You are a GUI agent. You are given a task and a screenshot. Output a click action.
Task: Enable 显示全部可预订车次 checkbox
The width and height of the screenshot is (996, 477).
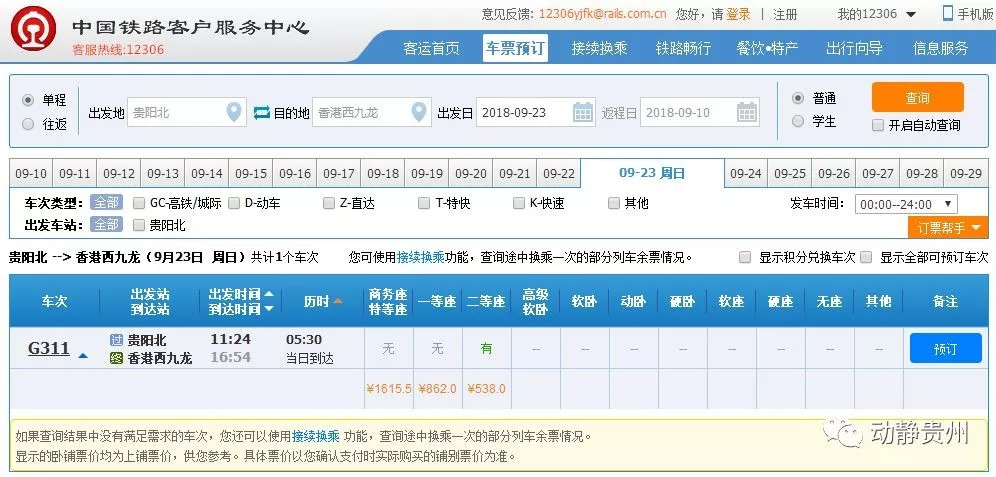coord(866,257)
